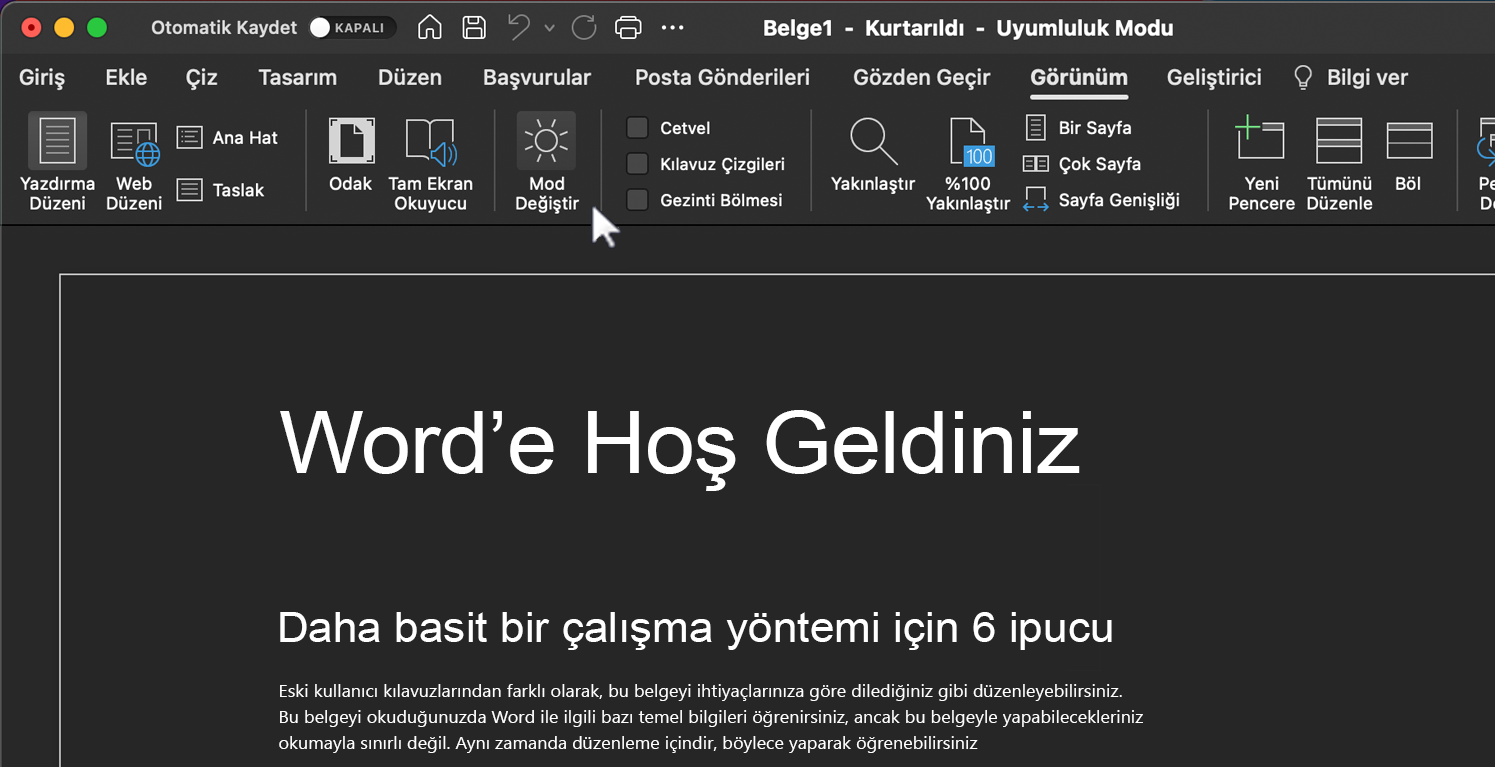
Task: Open the Ekle tab
Action: click(x=126, y=78)
